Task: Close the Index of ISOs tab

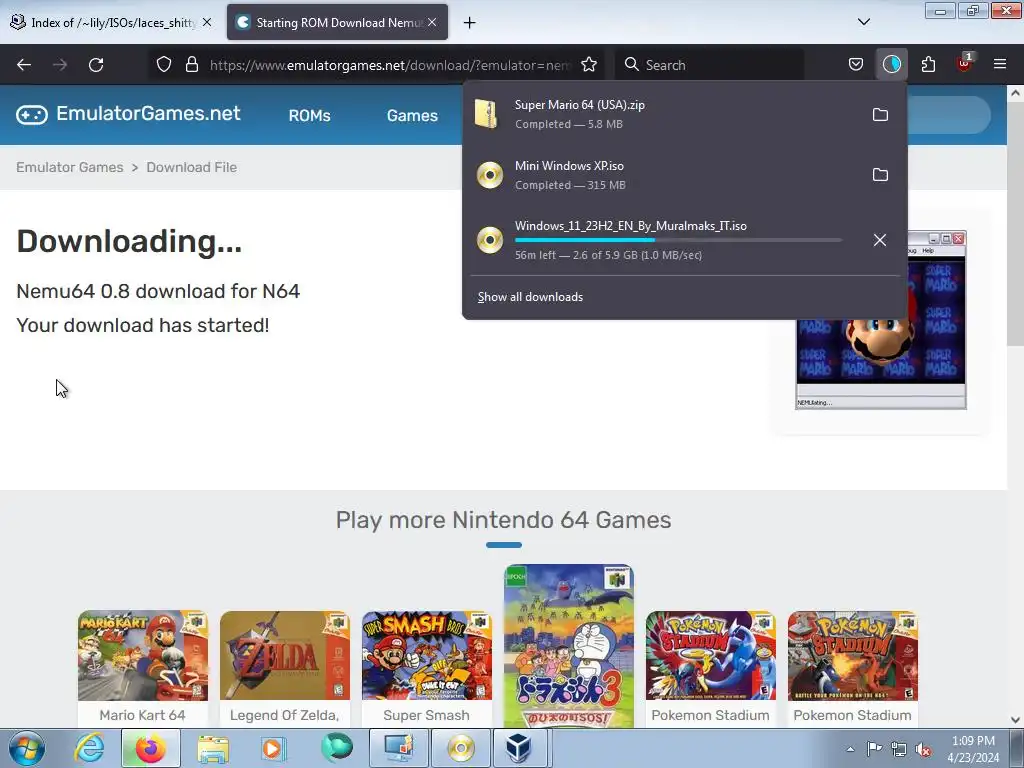Action: pos(207,22)
